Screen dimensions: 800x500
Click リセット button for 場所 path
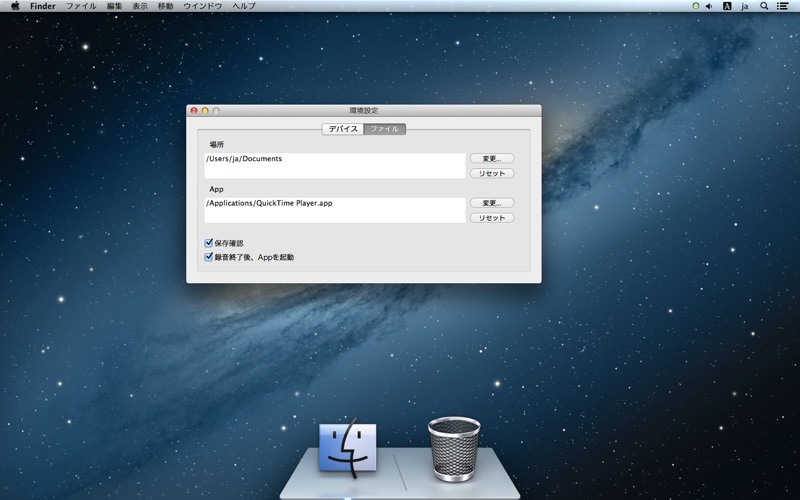(492, 173)
